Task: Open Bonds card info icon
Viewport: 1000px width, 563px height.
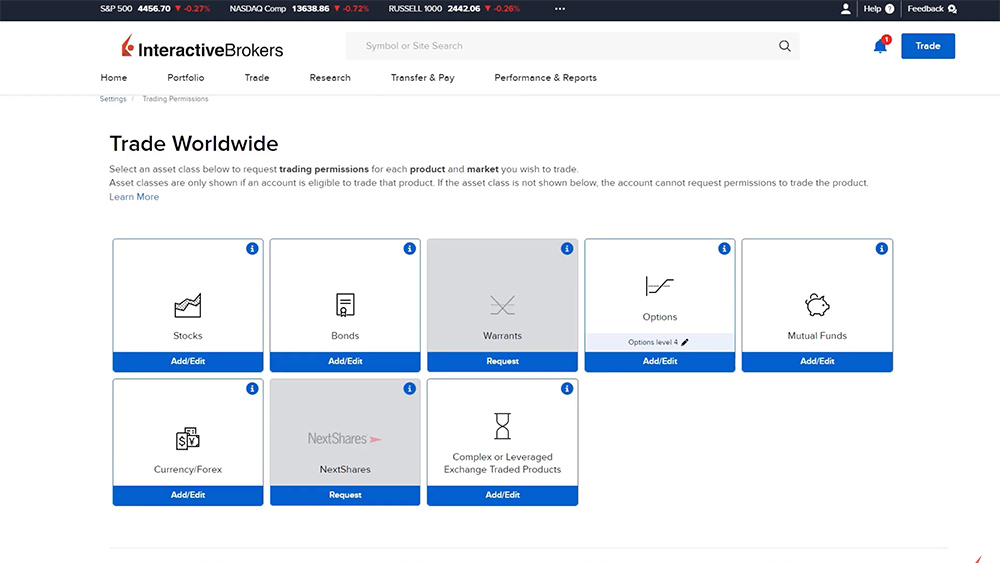Action: [x=409, y=249]
